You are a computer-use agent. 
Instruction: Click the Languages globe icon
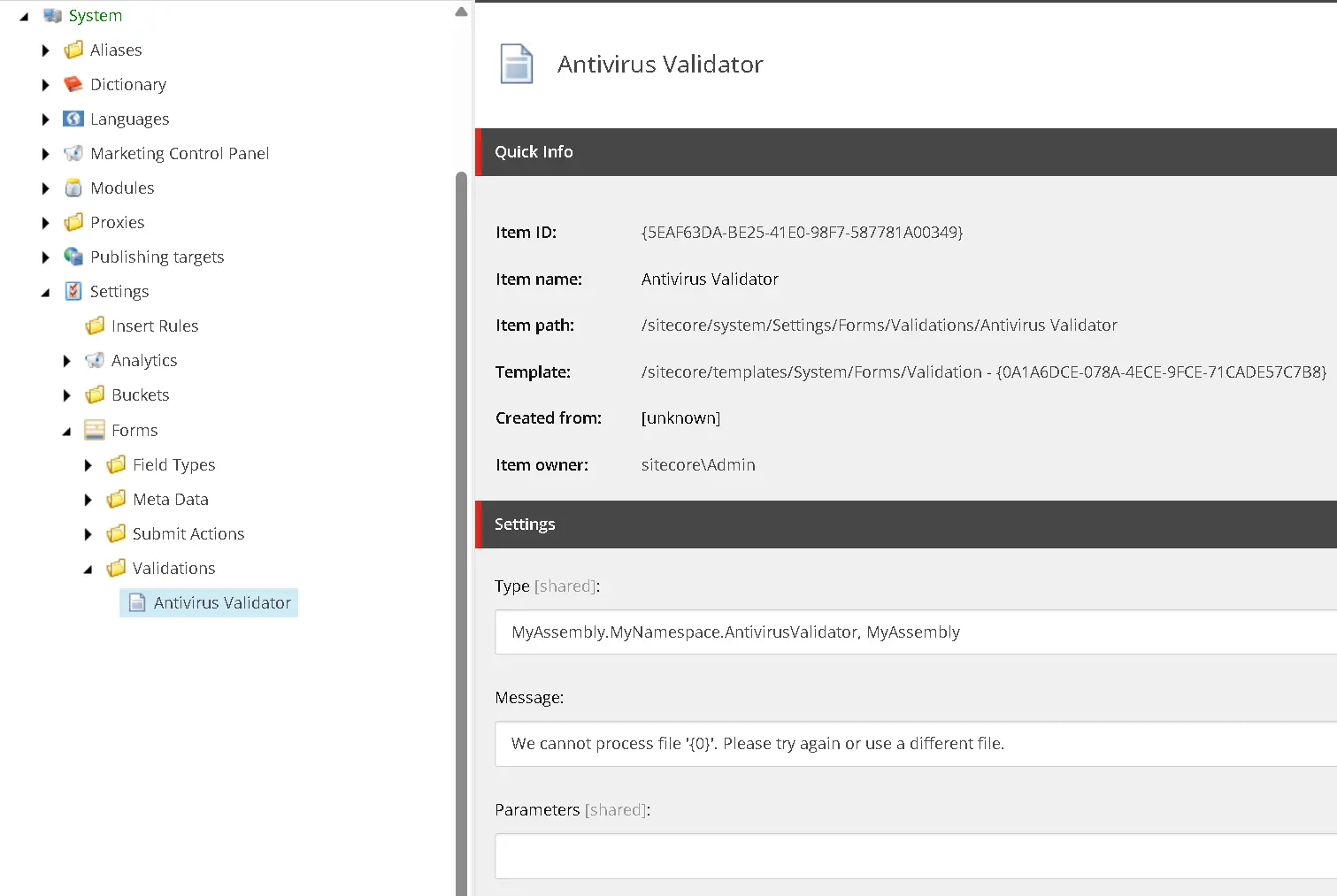(73, 119)
